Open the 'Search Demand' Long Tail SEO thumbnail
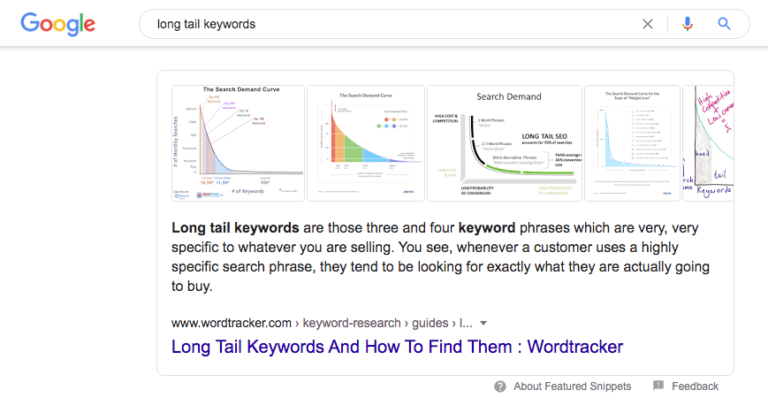Screen dimensions: 768x413 [x=504, y=143]
